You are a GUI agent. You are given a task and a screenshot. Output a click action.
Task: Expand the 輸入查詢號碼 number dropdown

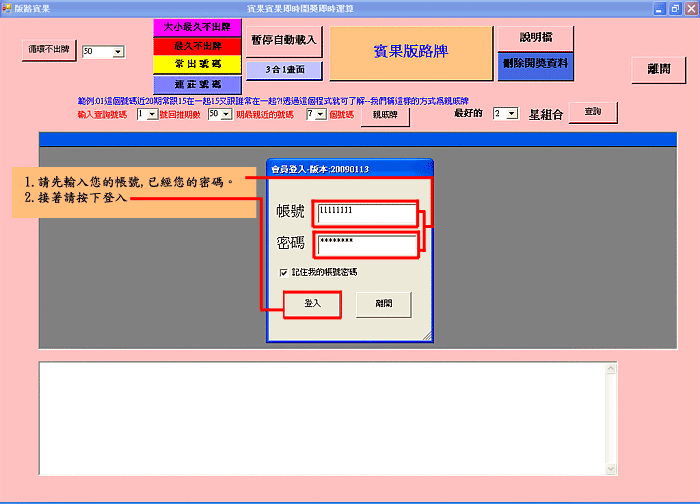(x=152, y=115)
